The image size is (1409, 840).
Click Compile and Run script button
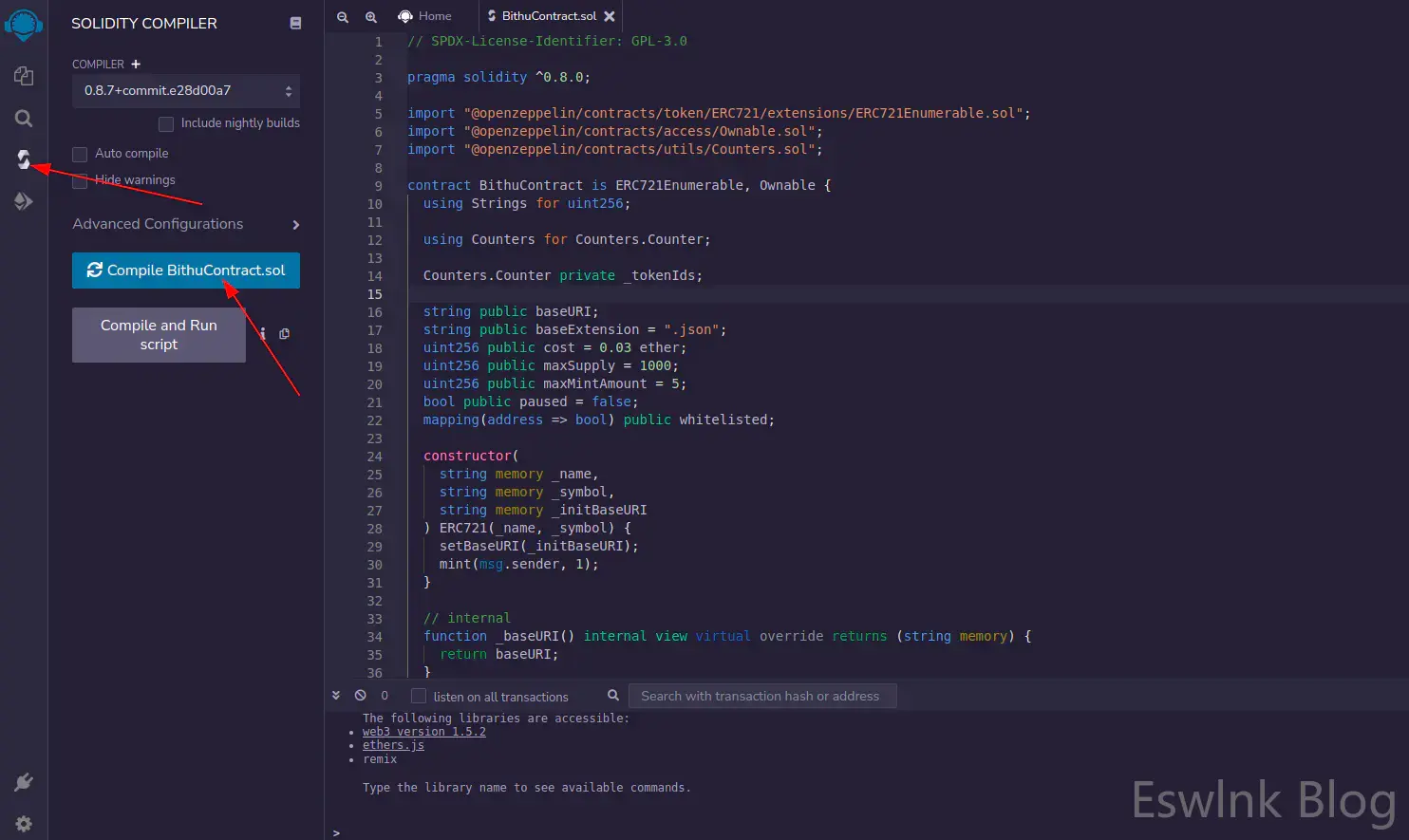tap(159, 335)
